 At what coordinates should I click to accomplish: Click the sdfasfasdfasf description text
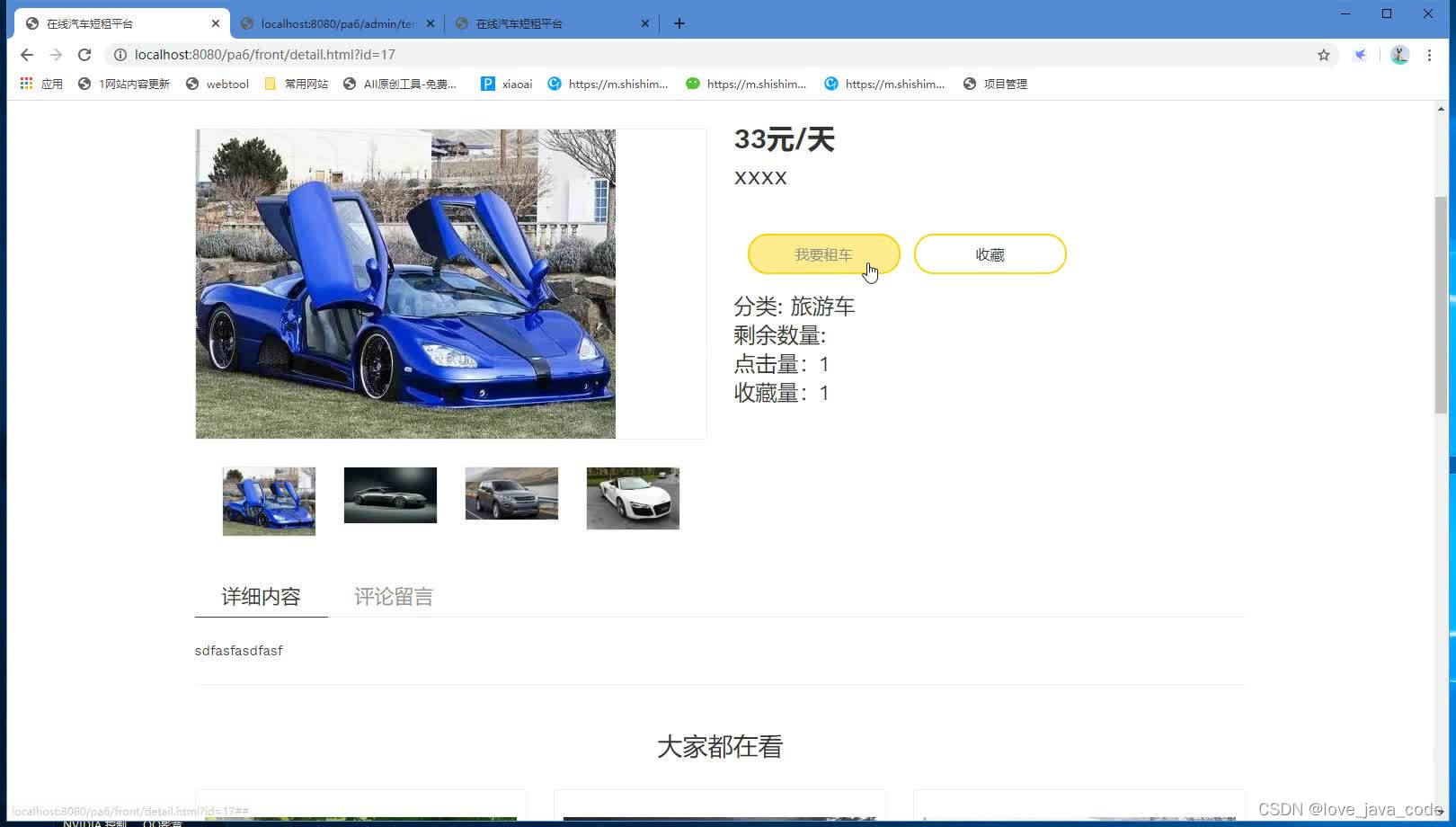239,651
